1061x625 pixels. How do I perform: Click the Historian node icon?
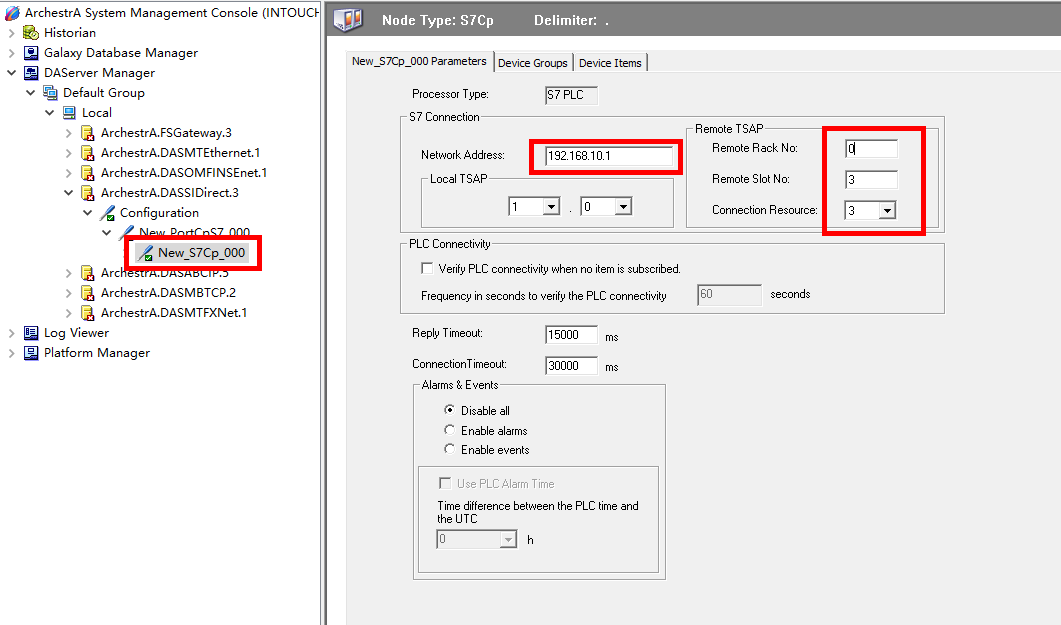tap(30, 32)
